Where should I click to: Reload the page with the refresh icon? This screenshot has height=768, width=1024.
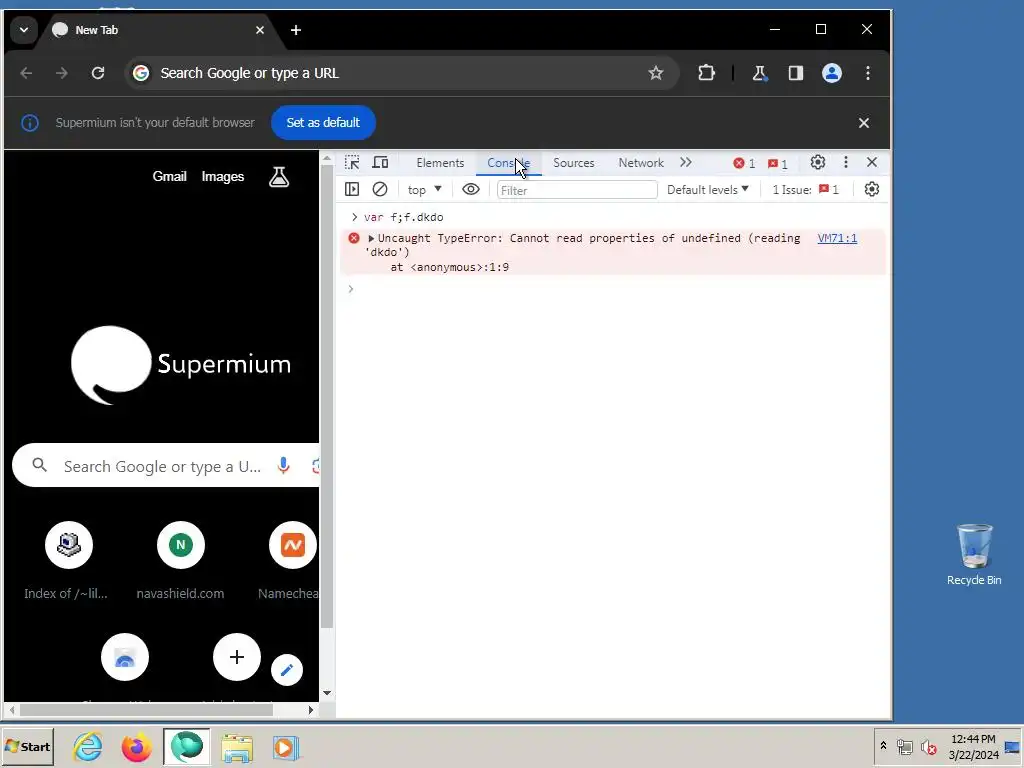click(98, 73)
